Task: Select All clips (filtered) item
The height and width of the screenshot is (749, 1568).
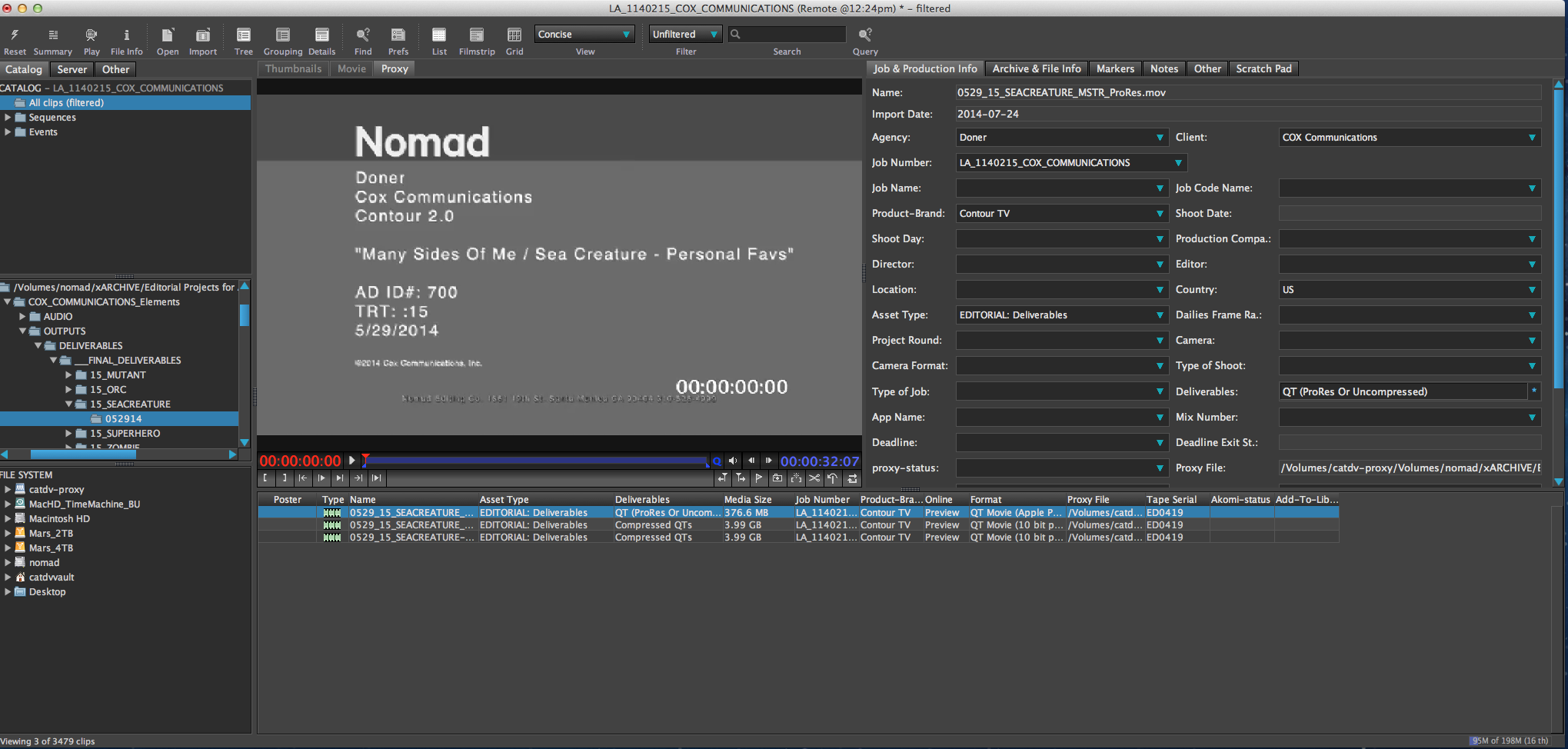Action: 125,103
